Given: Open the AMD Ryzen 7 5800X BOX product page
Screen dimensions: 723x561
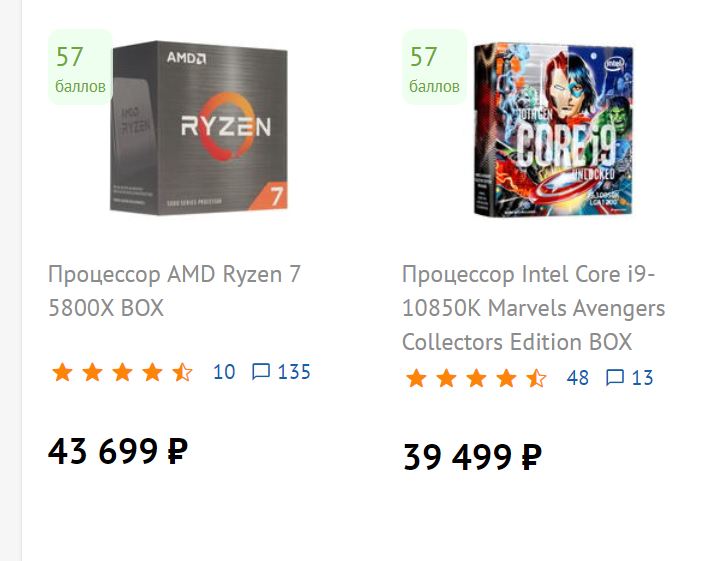Looking at the screenshot, I should [174, 290].
